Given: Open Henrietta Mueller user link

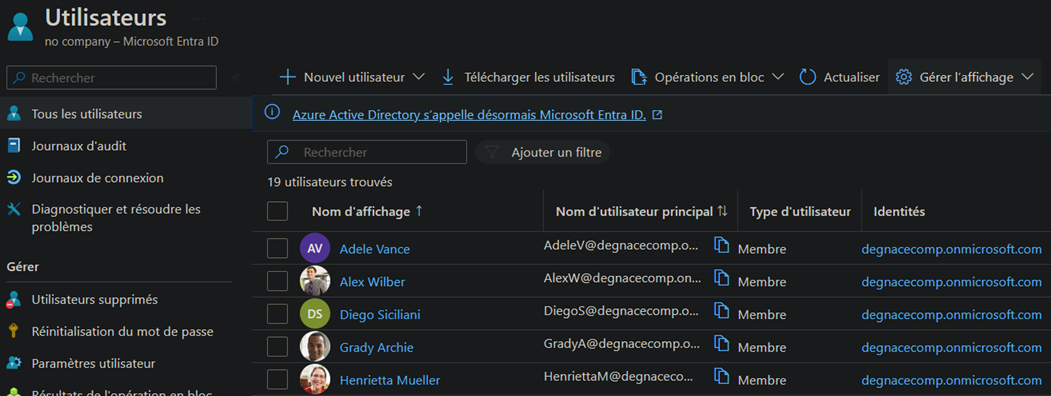Looking at the screenshot, I should (390, 381).
